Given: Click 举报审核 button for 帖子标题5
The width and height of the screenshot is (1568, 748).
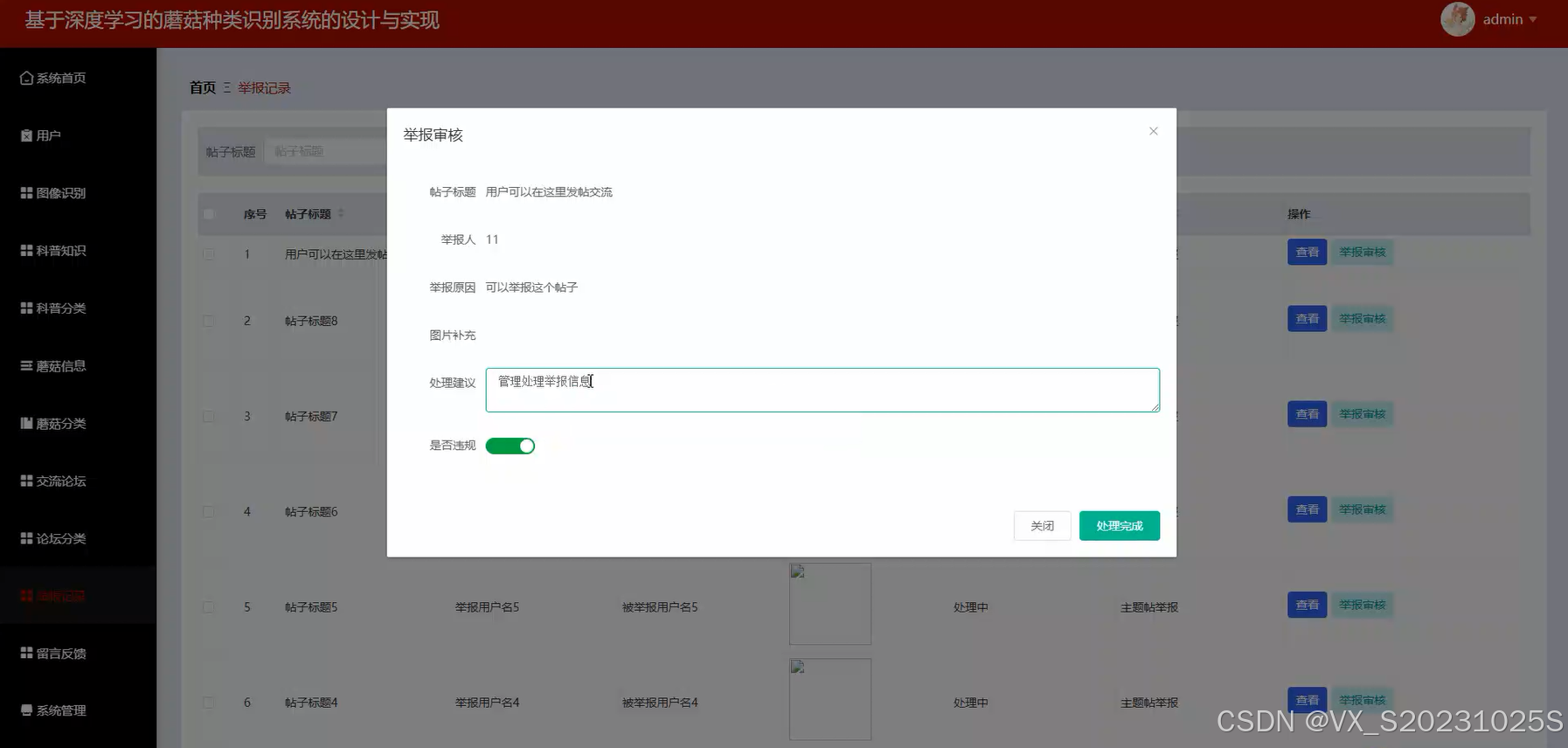Looking at the screenshot, I should click(x=1362, y=605).
